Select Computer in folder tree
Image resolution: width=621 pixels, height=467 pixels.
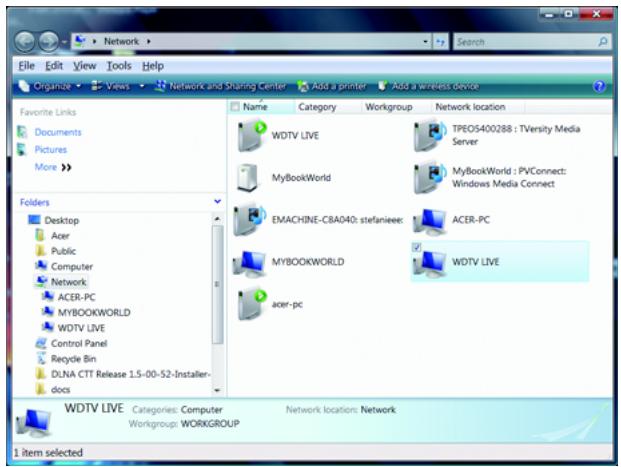pyautogui.click(x=72, y=267)
